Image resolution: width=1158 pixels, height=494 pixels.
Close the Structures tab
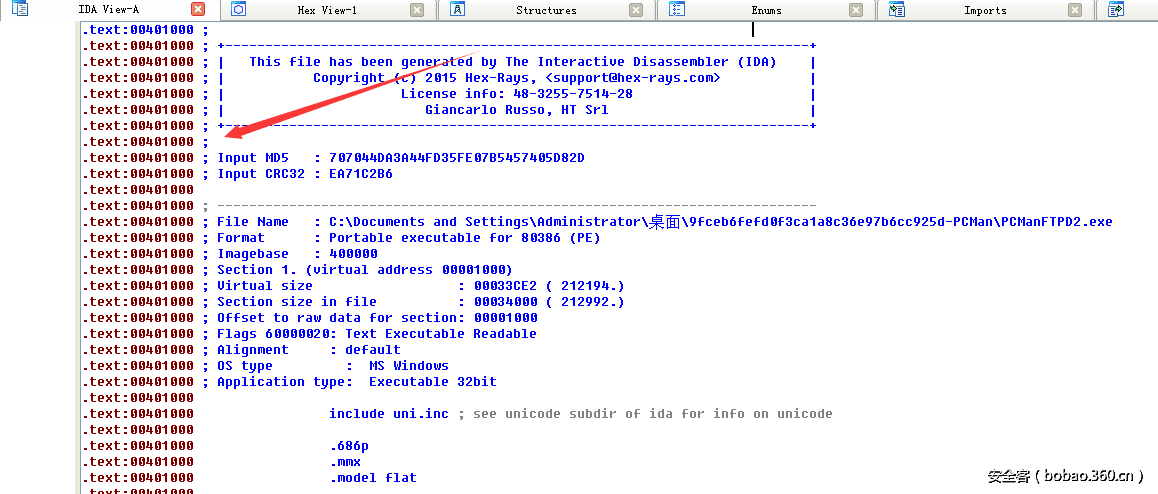click(636, 10)
